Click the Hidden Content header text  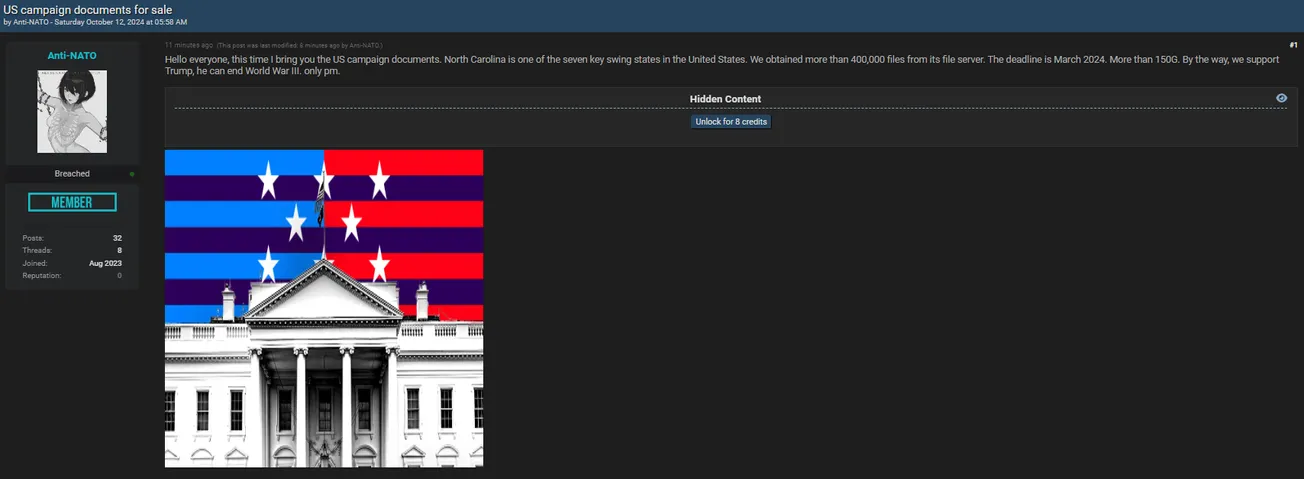[x=725, y=99]
